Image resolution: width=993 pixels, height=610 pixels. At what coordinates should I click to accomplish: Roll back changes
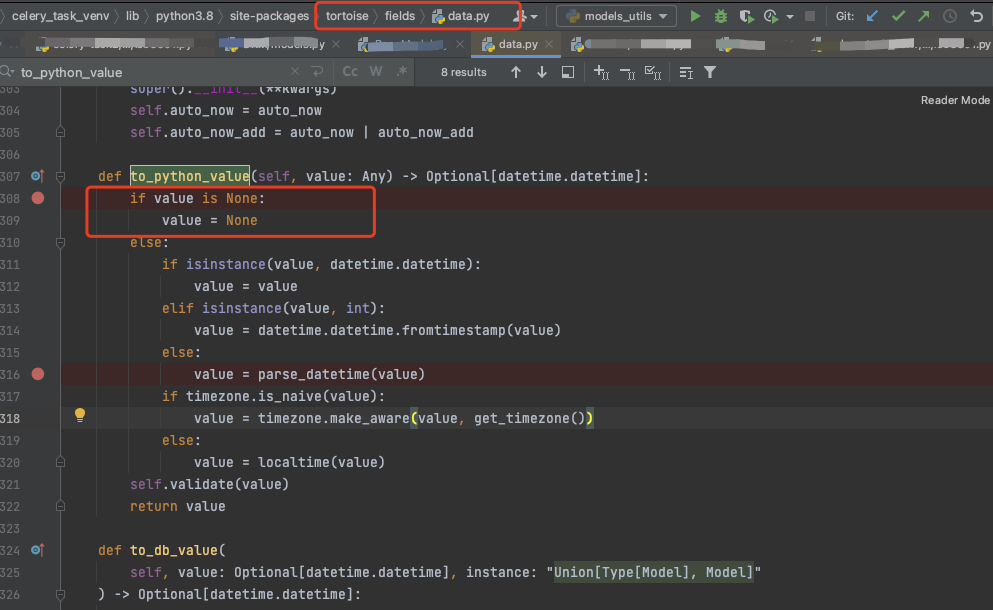click(x=975, y=16)
